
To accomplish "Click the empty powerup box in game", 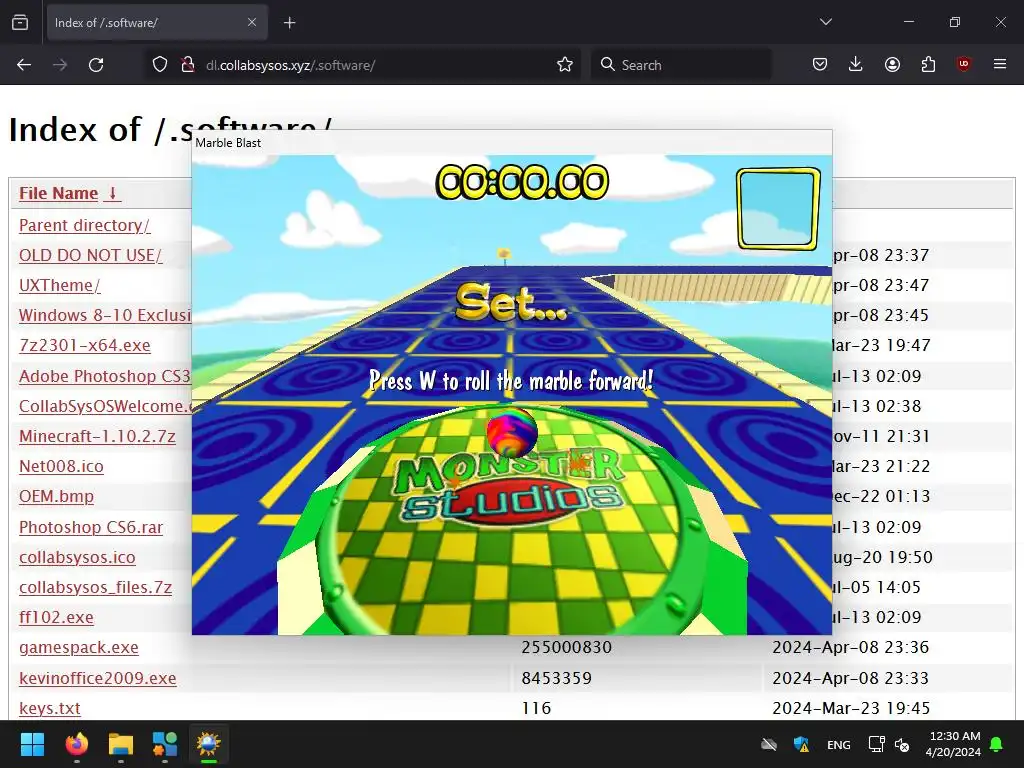I will point(778,209).
